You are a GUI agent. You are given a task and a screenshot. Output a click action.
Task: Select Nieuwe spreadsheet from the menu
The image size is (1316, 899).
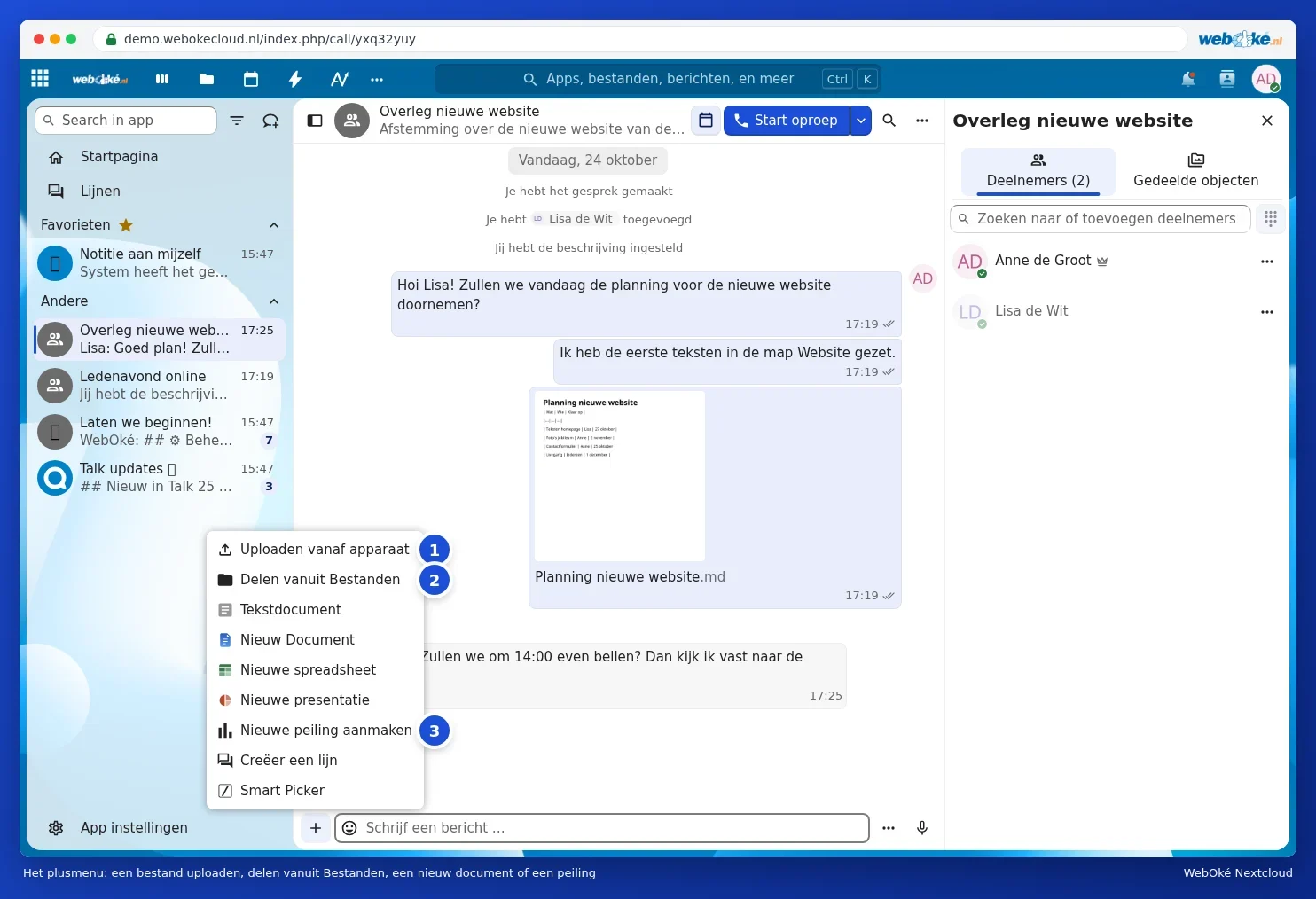point(315,670)
